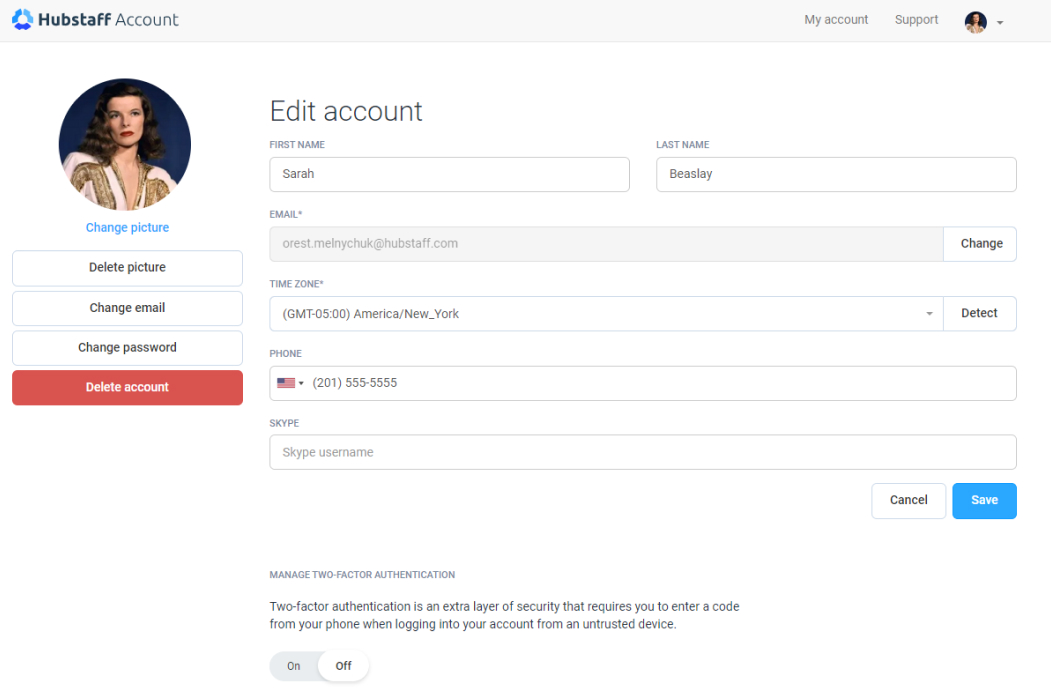Open the user avatar menu in header
Viewport: 1051px width, 691px height.
tap(975, 22)
